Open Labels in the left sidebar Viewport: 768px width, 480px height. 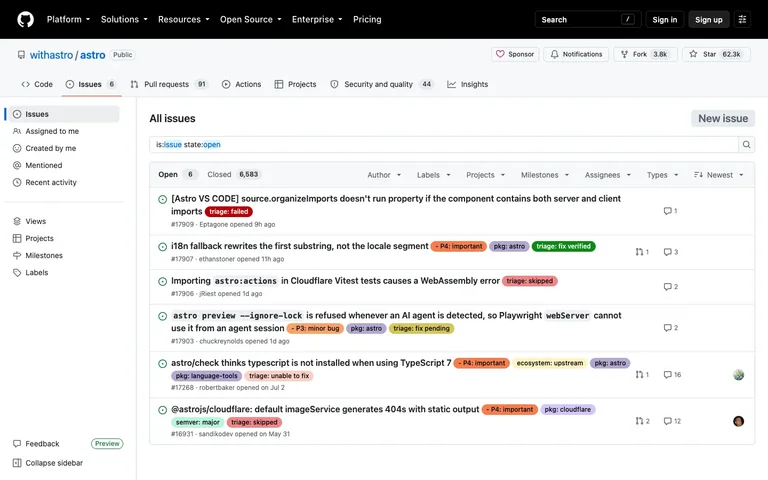coord(64,273)
